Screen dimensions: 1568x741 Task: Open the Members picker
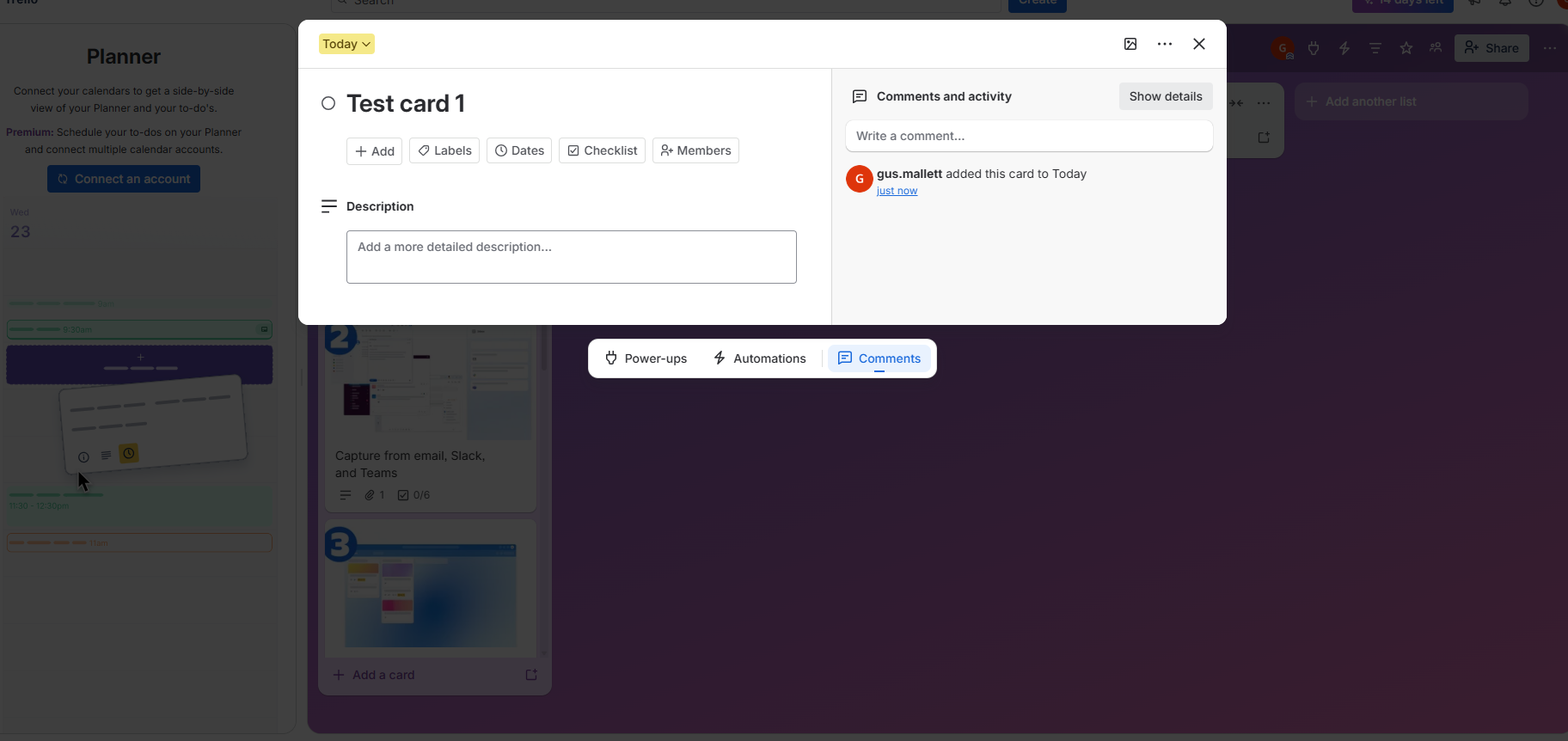click(x=695, y=150)
